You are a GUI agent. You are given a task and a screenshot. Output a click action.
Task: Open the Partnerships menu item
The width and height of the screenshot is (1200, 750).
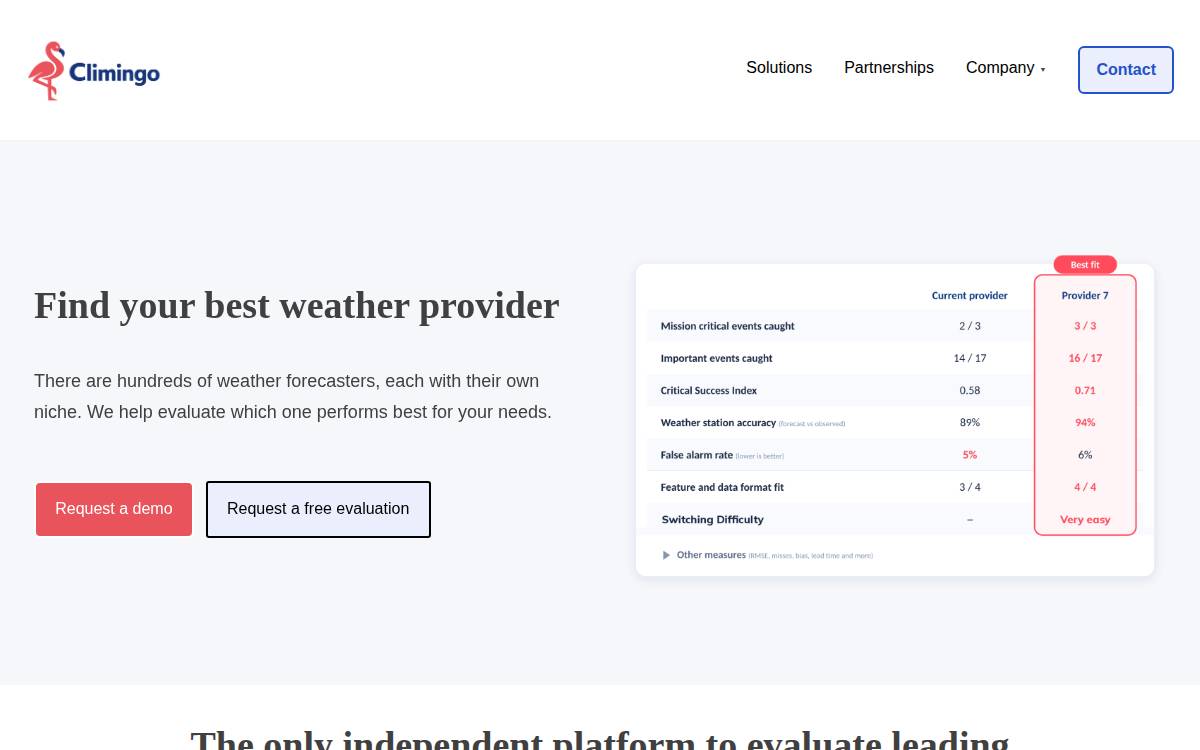click(x=889, y=68)
